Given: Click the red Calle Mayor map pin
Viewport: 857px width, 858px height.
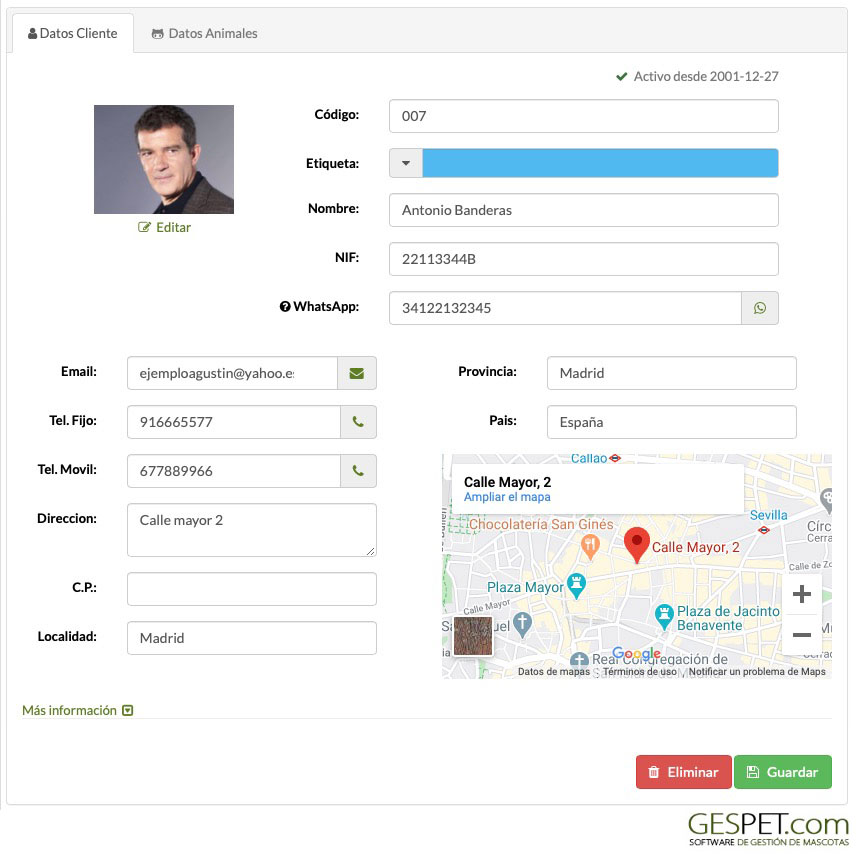Looking at the screenshot, I should coord(636,545).
